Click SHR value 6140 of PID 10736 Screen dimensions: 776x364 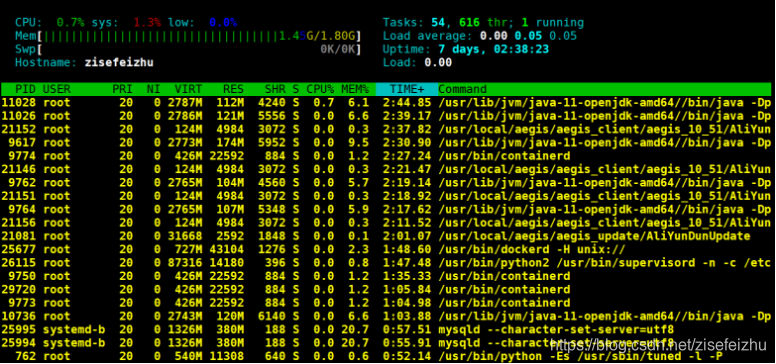(x=272, y=316)
